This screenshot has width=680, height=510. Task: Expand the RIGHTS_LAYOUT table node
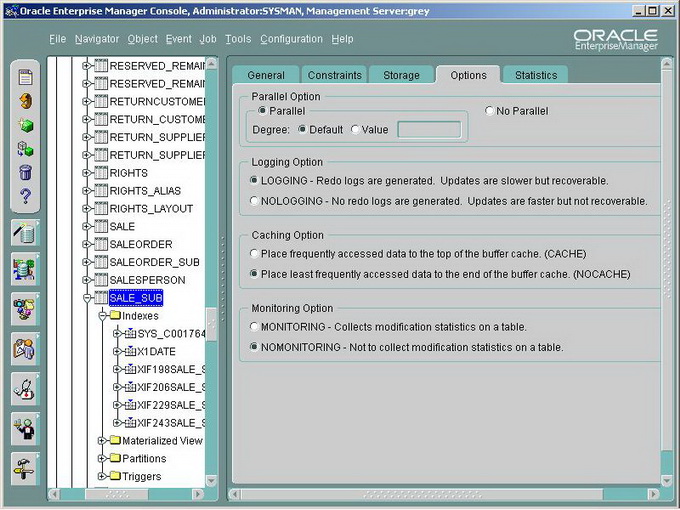click(x=87, y=209)
